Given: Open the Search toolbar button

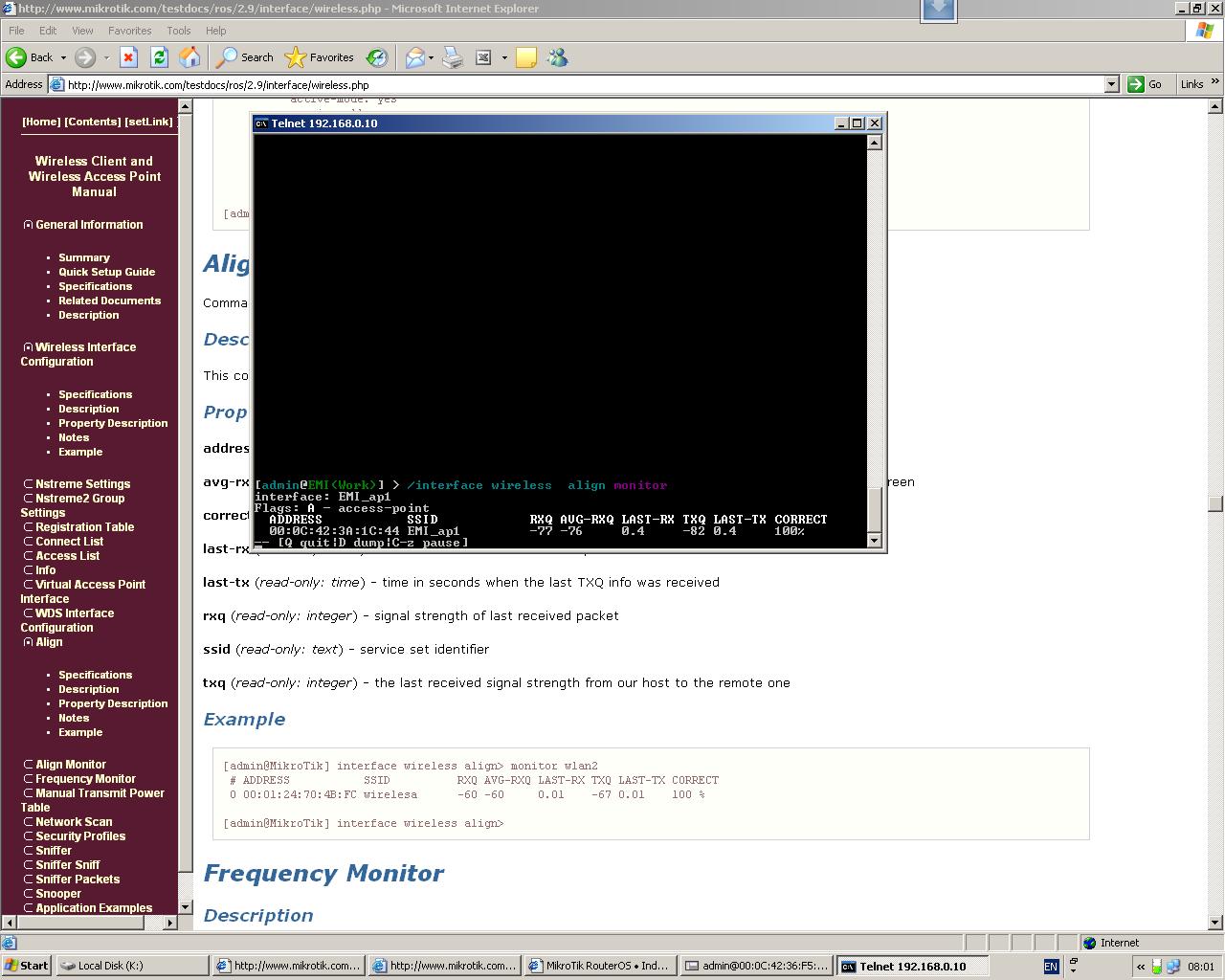Looking at the screenshot, I should tap(245, 57).
